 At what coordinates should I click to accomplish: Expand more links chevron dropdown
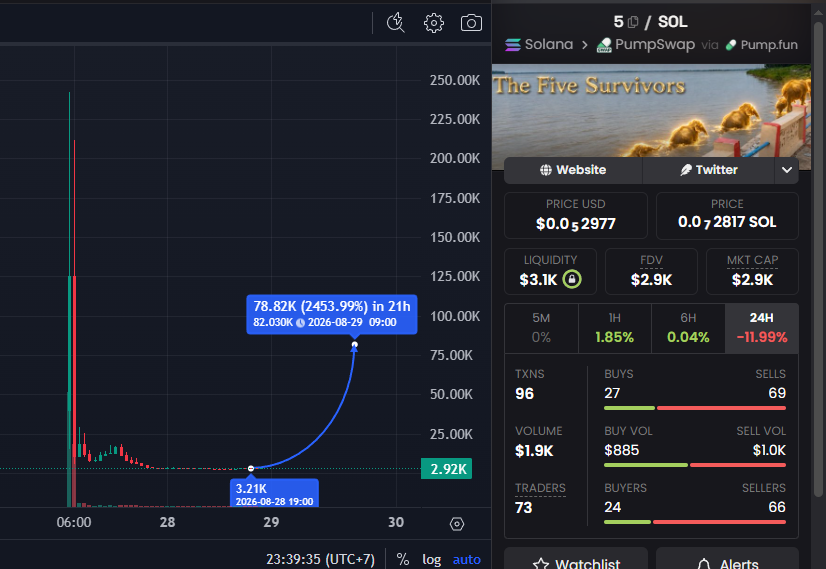click(786, 170)
